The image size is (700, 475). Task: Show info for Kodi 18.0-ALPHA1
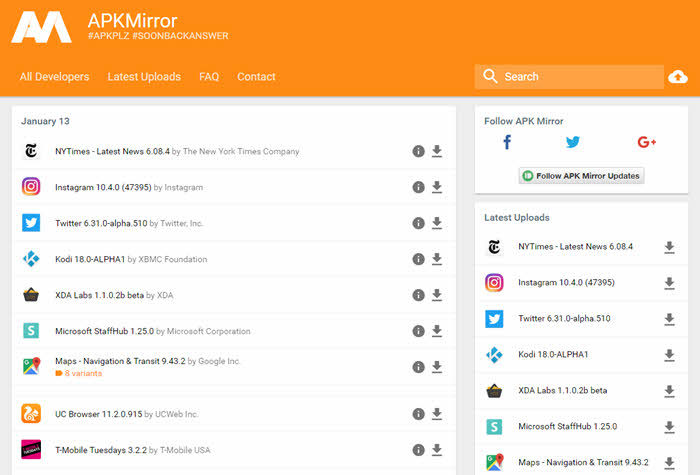pos(418,259)
